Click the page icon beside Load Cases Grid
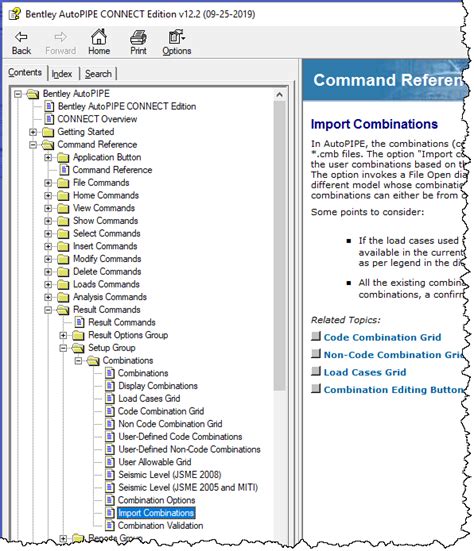474x551 pixels. [x=110, y=398]
